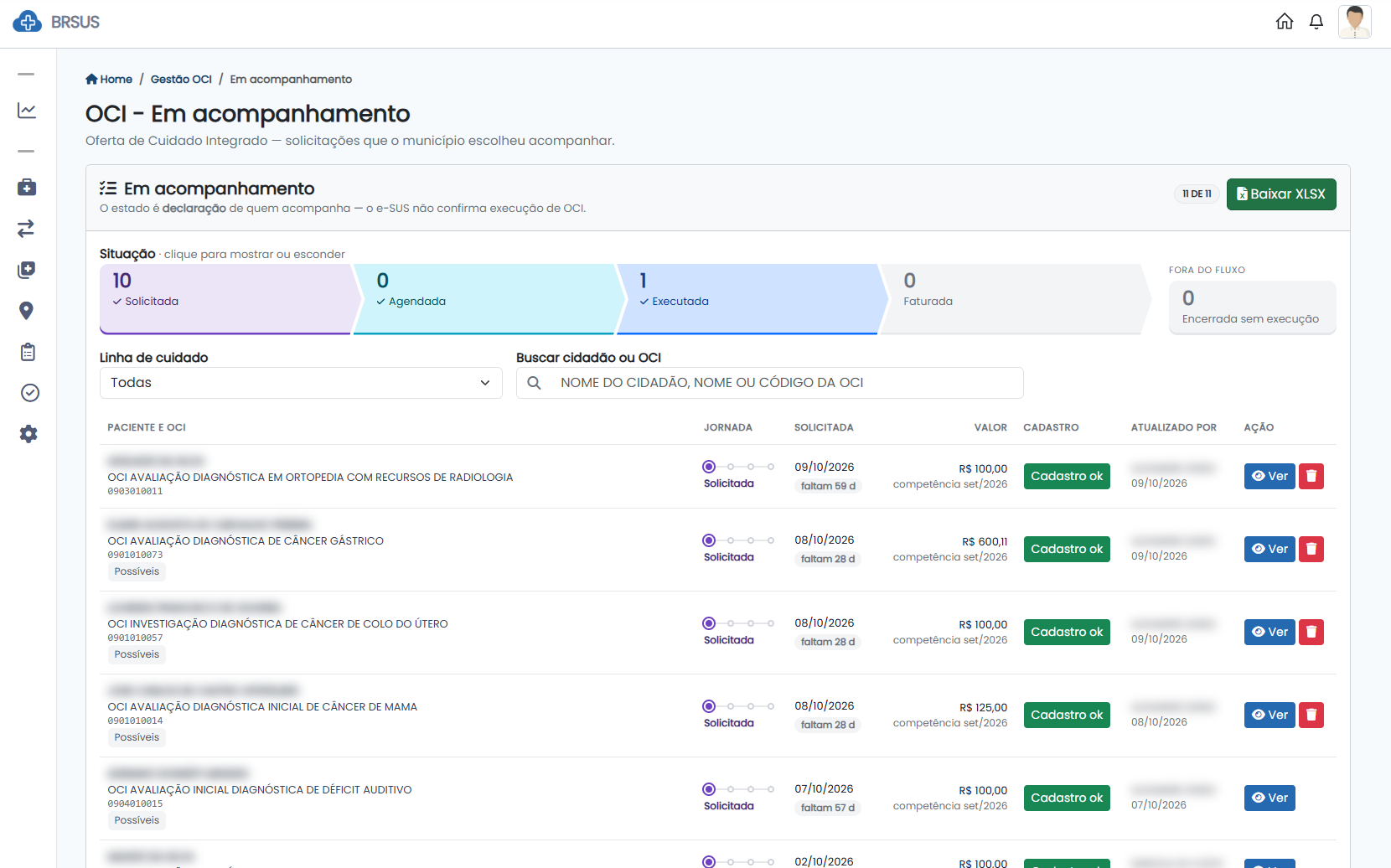The width and height of the screenshot is (1391, 868).
Task: Open the map pin sidebar icon
Action: pyautogui.click(x=27, y=311)
